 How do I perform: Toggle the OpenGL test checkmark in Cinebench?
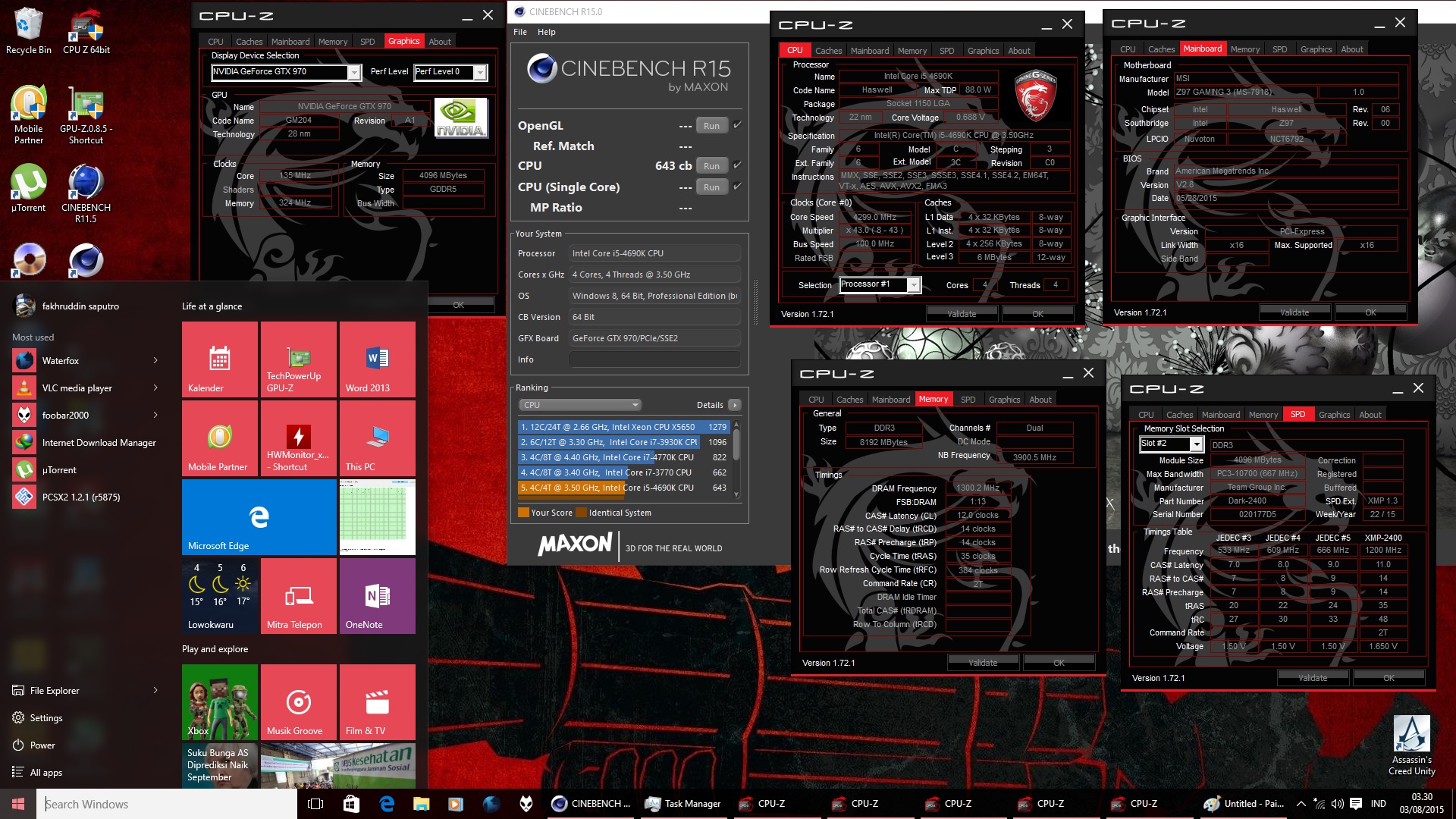[737, 124]
